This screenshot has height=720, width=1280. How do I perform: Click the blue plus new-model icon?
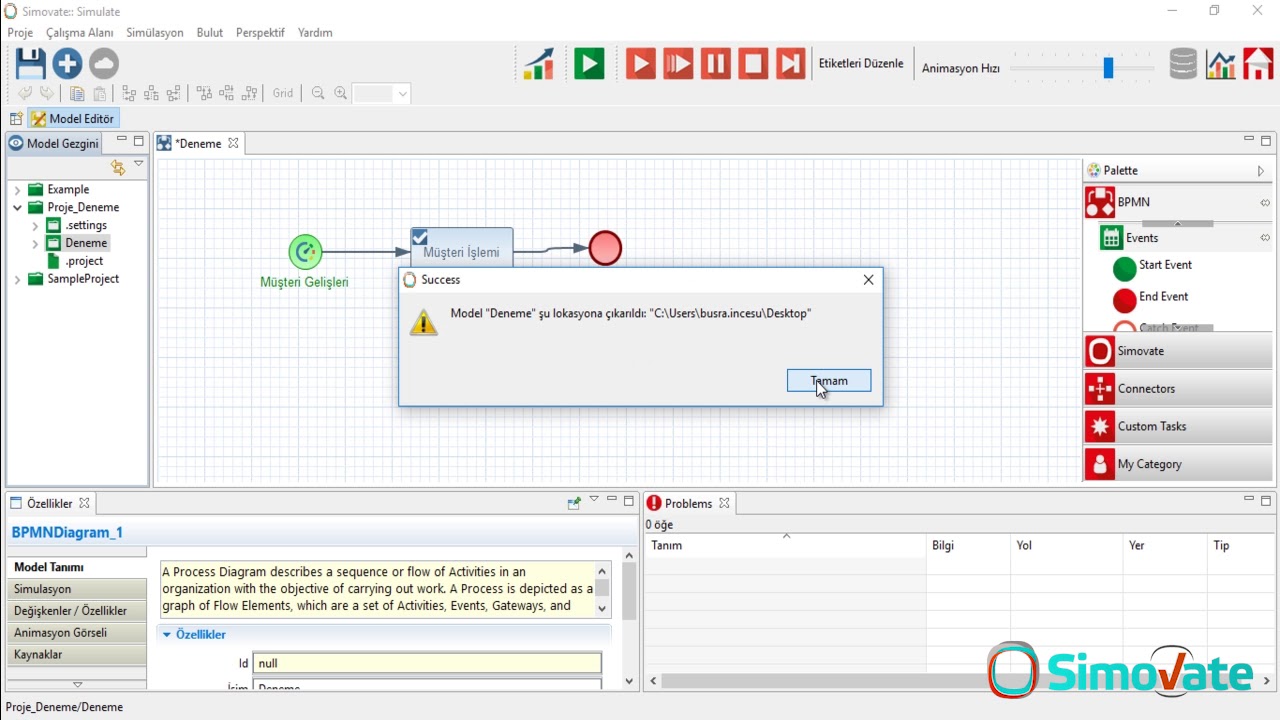(67, 64)
